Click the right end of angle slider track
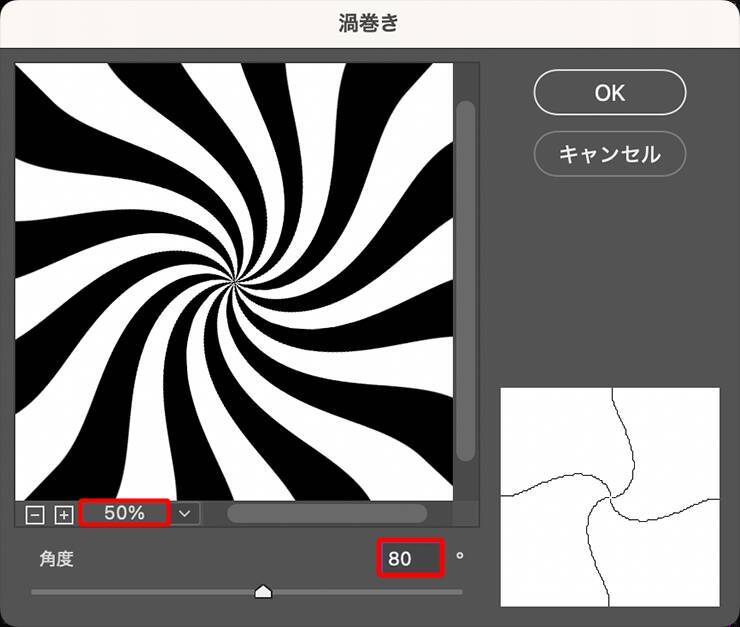Viewport: 740px width, 627px height. [x=460, y=592]
